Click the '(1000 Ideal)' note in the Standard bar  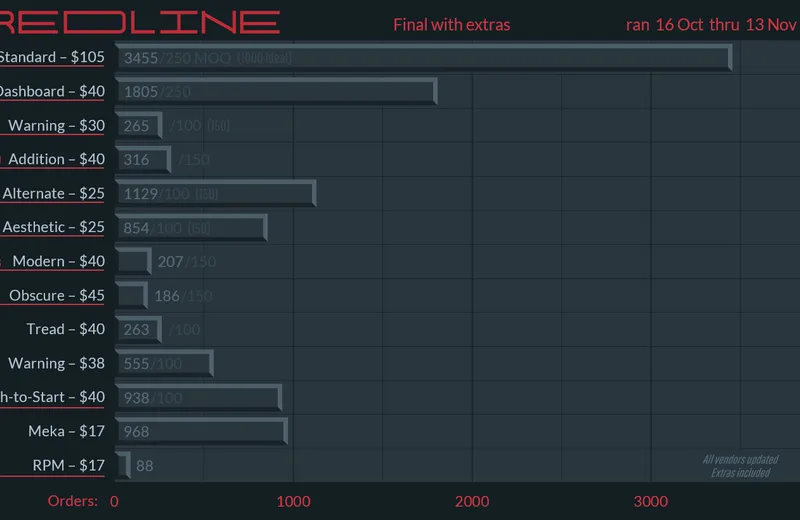coord(264,58)
